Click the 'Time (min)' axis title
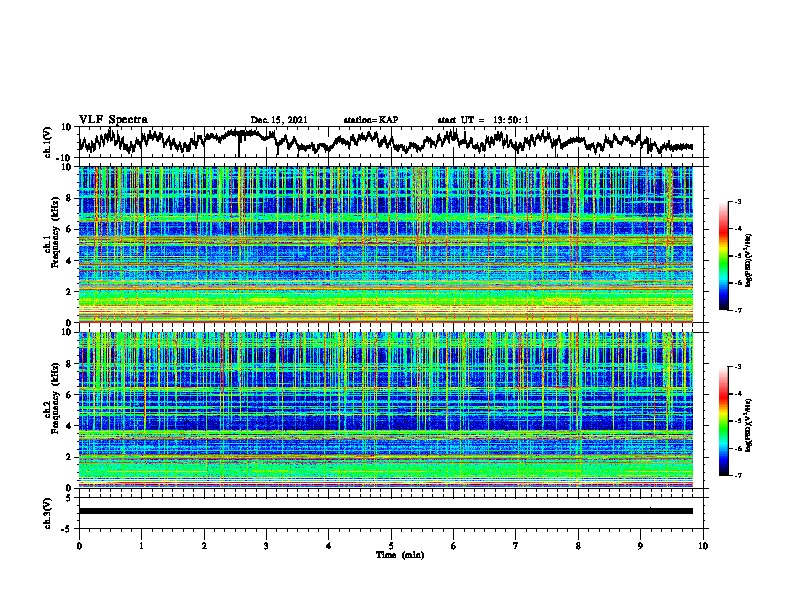This screenshot has height=612, width=792. coord(400,555)
